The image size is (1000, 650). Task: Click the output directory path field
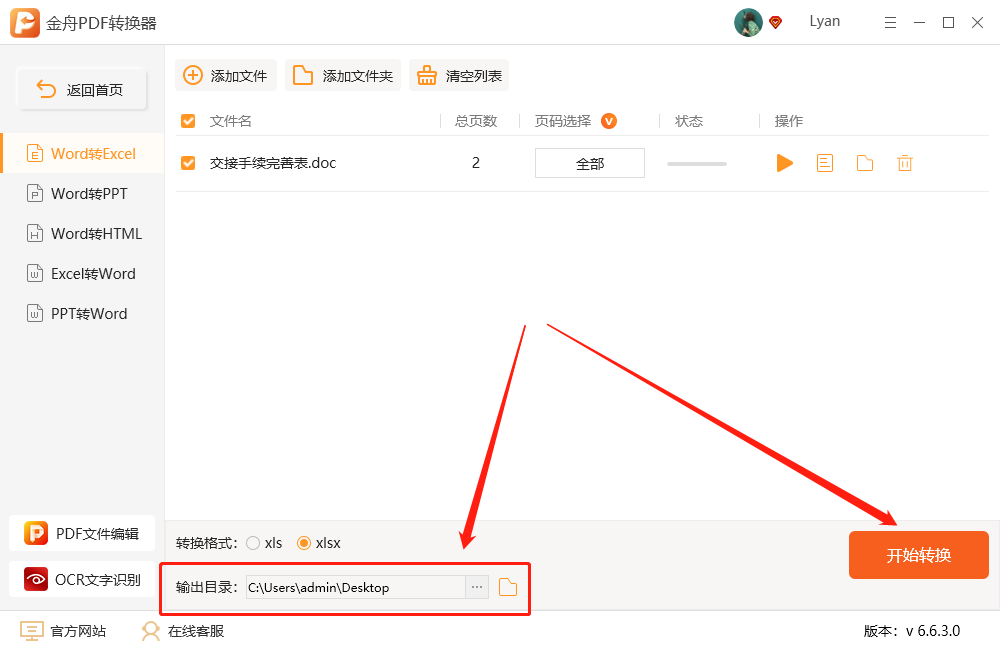coord(356,587)
